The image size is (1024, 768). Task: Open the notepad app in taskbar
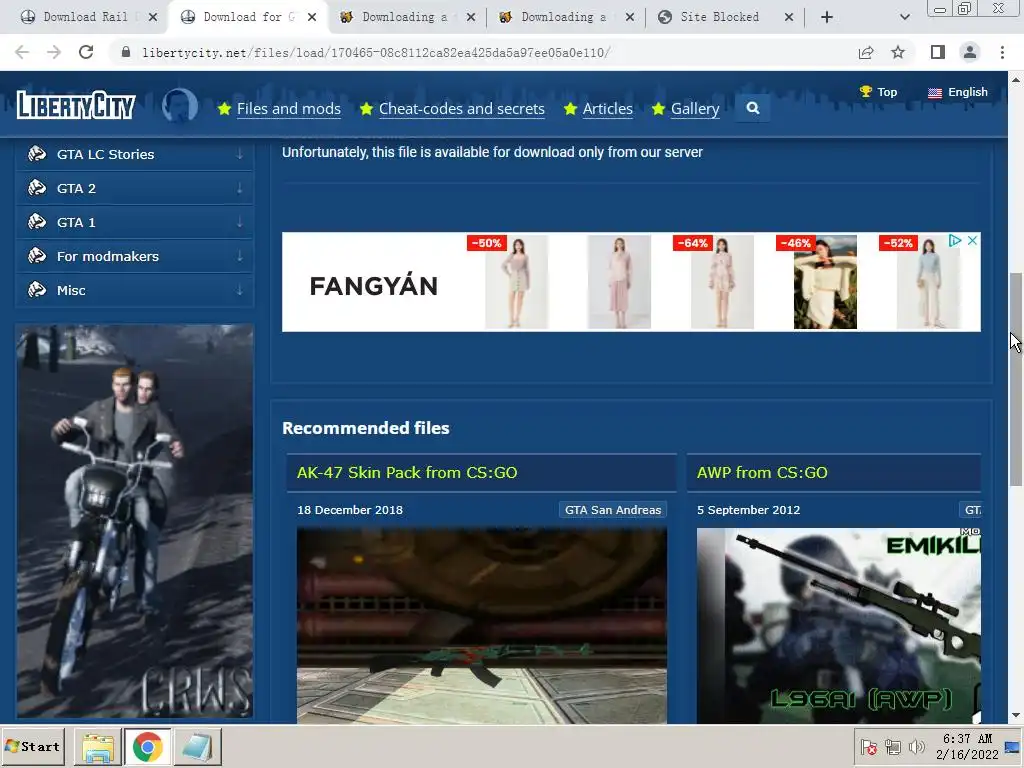pyautogui.click(x=197, y=747)
